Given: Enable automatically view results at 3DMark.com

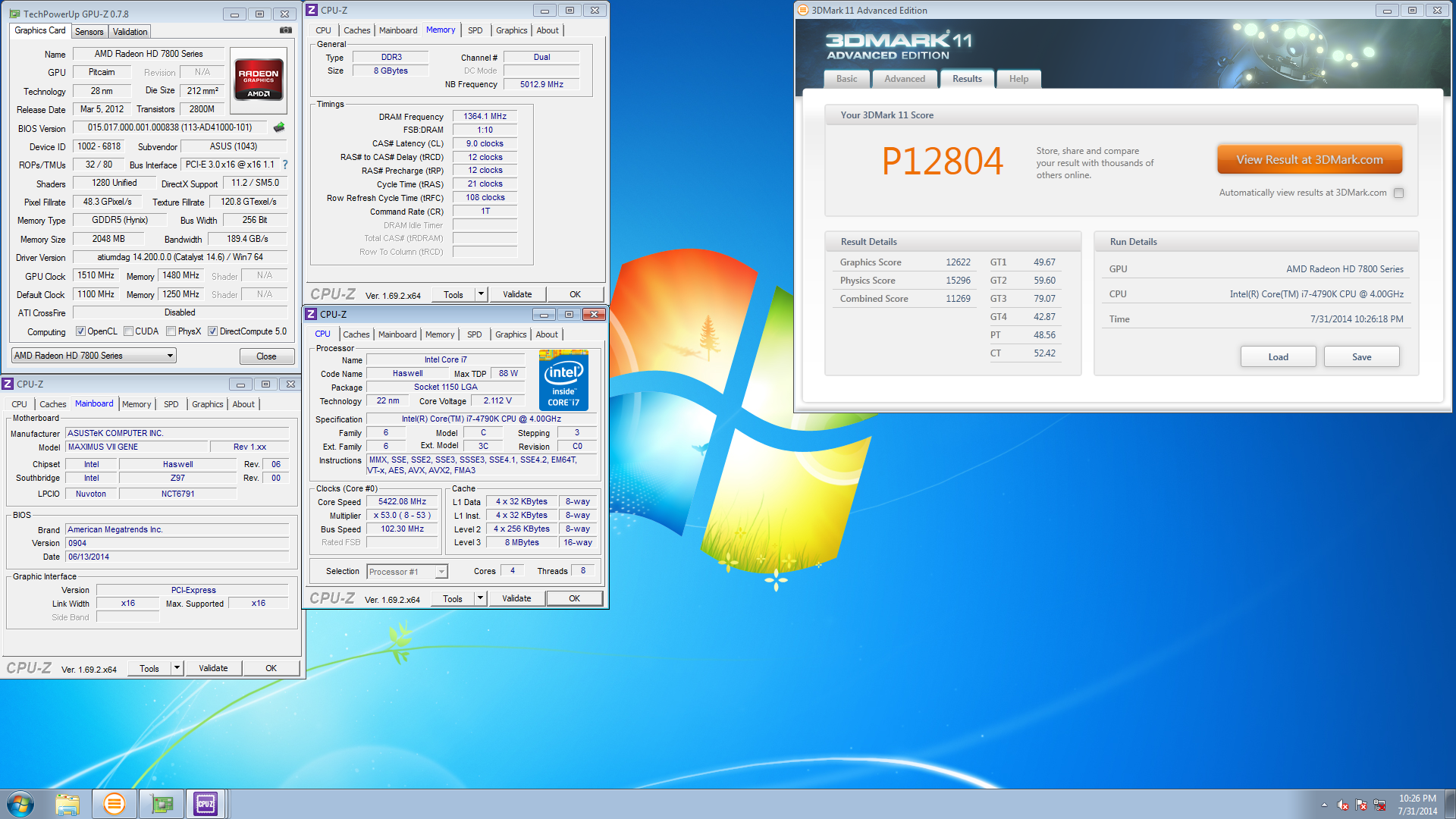Looking at the screenshot, I should pos(1399,193).
